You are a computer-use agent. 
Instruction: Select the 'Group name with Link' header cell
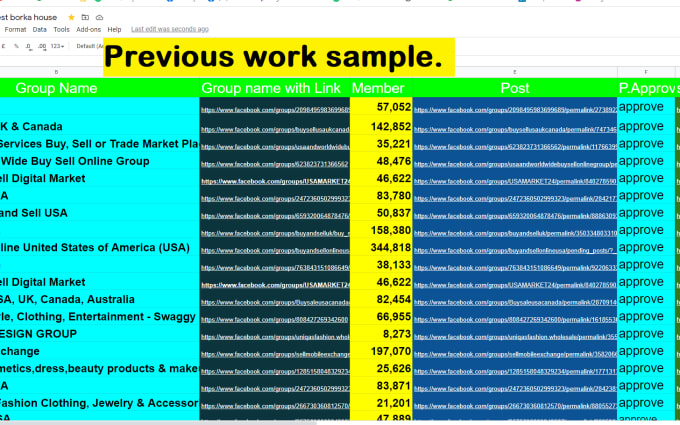[275, 88]
